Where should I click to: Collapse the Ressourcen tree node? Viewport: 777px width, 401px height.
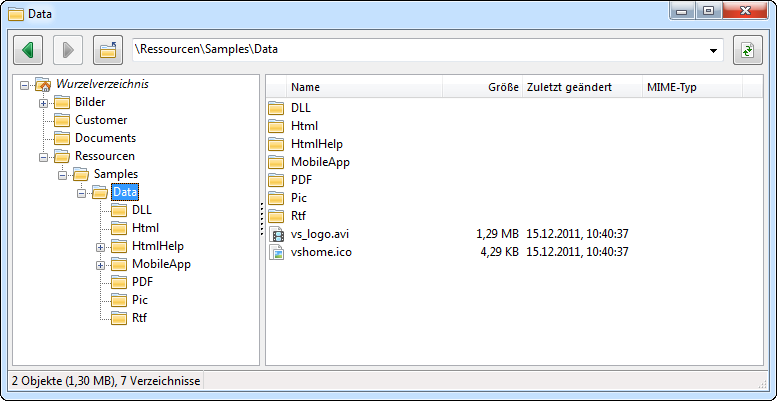(x=43, y=156)
